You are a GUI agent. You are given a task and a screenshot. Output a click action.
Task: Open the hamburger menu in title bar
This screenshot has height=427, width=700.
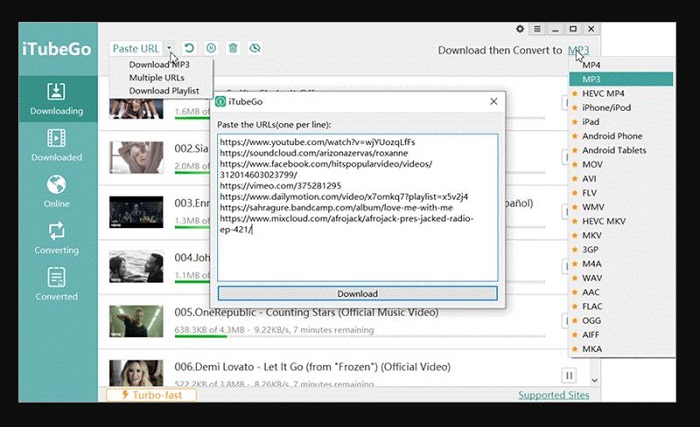[538, 29]
